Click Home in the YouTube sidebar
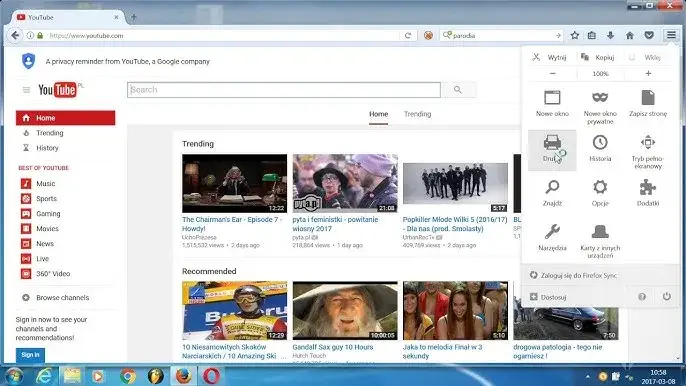 click(66, 118)
